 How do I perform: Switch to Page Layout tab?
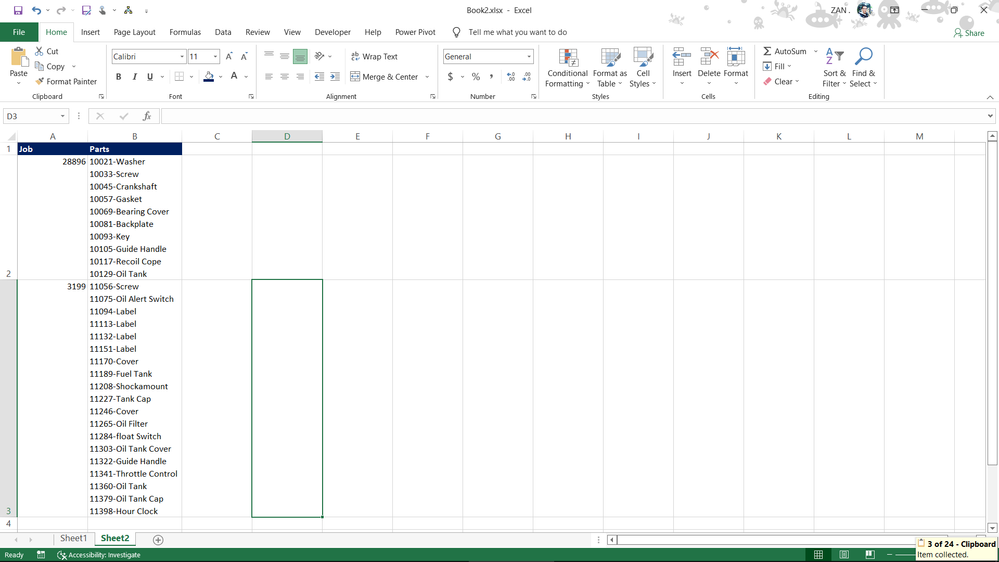pyautogui.click(x=134, y=32)
